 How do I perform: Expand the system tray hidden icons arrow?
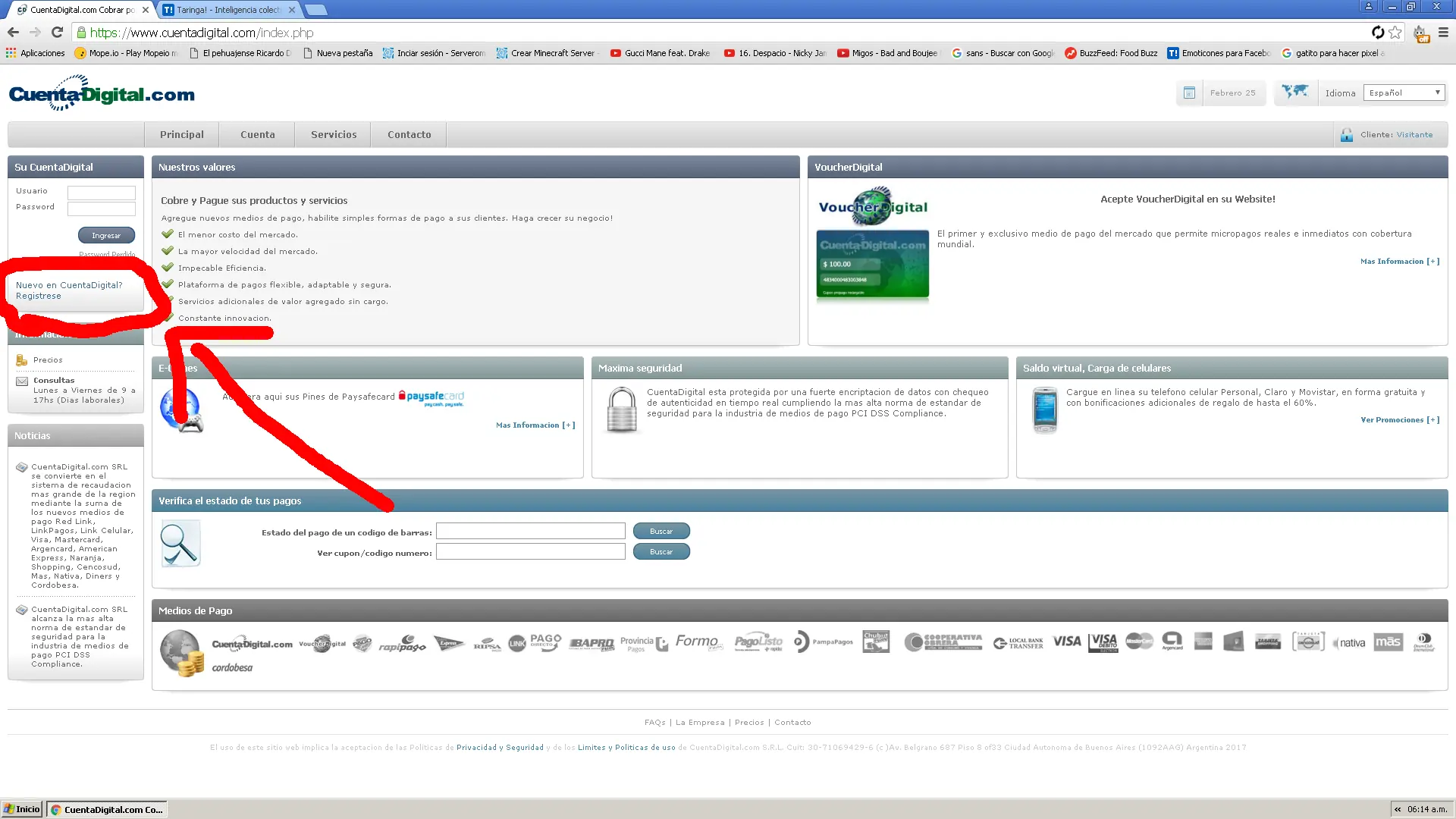pyautogui.click(x=1398, y=809)
